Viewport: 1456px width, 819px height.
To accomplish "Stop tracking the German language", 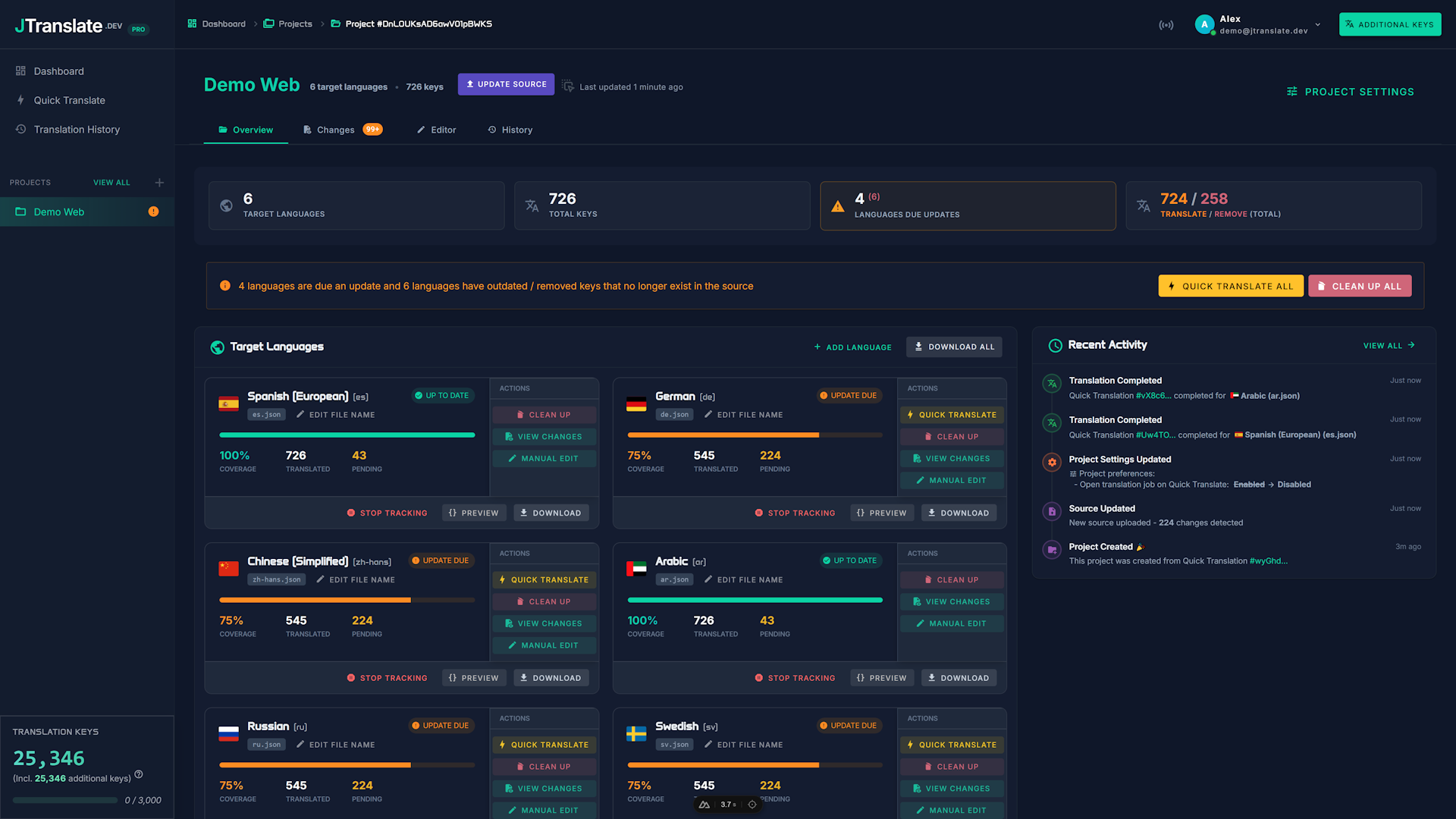I will pos(795,513).
